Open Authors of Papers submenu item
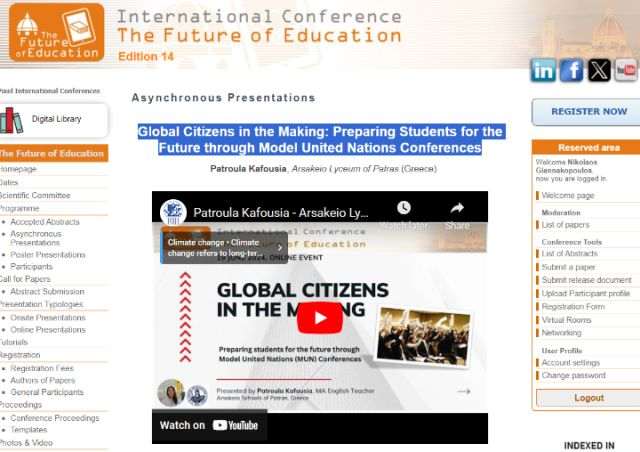 (43, 380)
